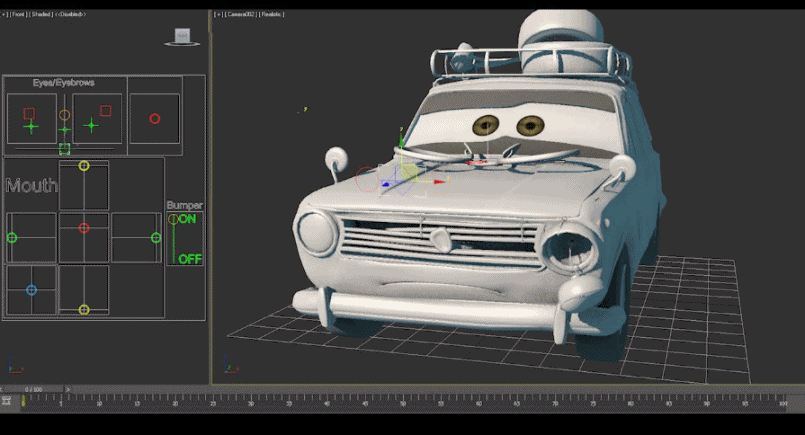Select the round left side mirror of car
The image size is (805, 435).
(x=336, y=158)
